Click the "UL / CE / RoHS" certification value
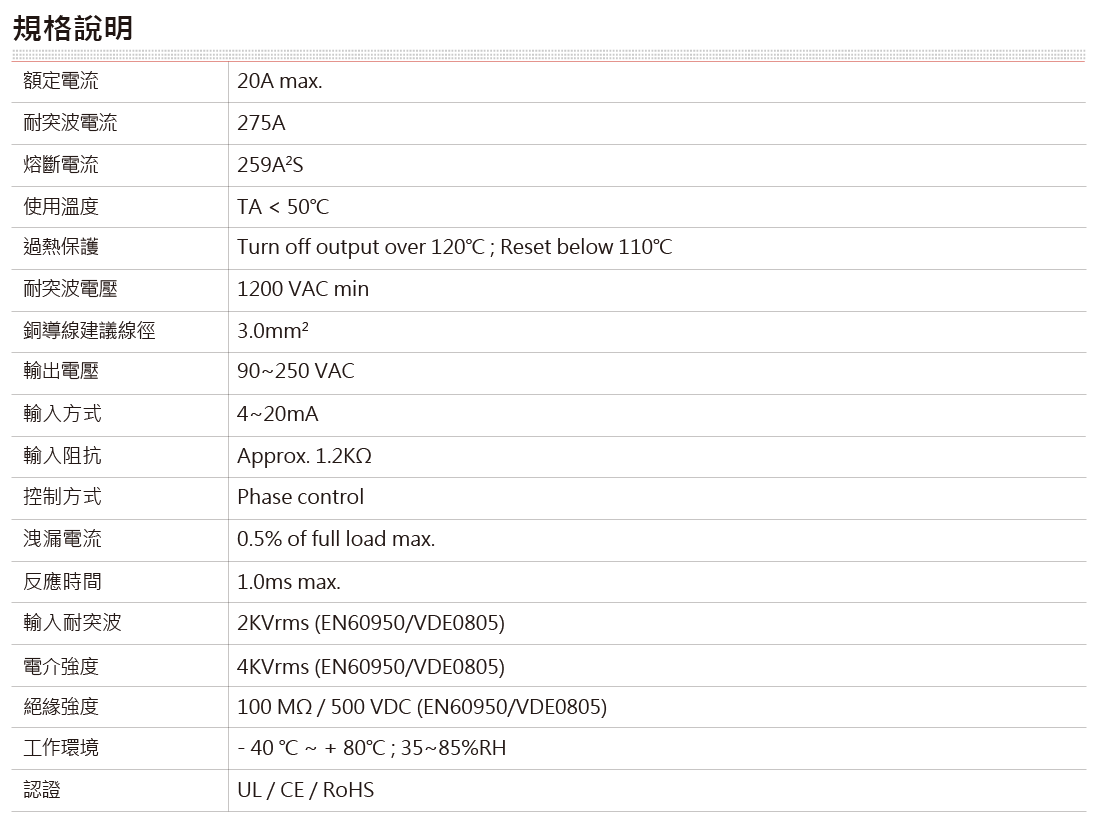1098x832 pixels. (x=305, y=790)
